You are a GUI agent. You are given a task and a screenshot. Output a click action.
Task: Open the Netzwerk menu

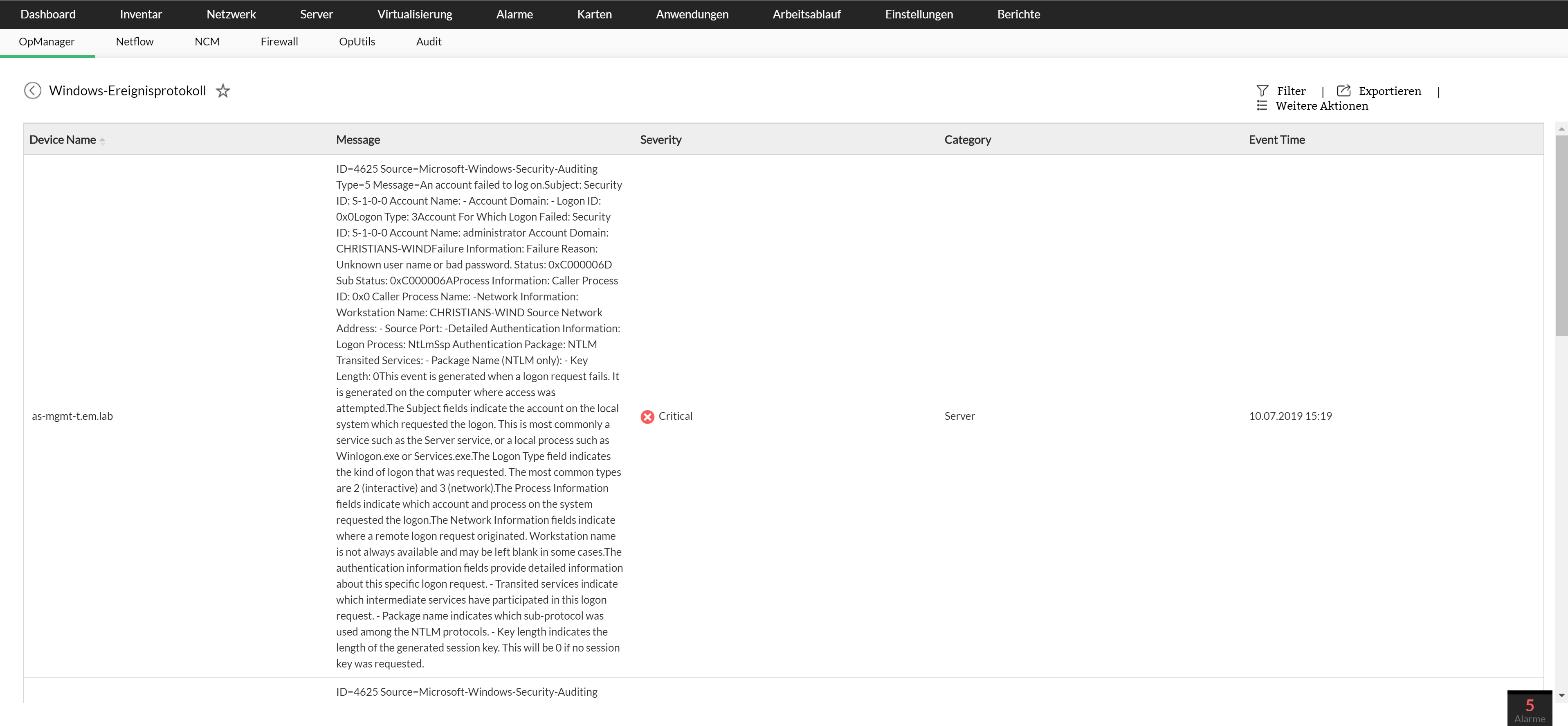[231, 14]
